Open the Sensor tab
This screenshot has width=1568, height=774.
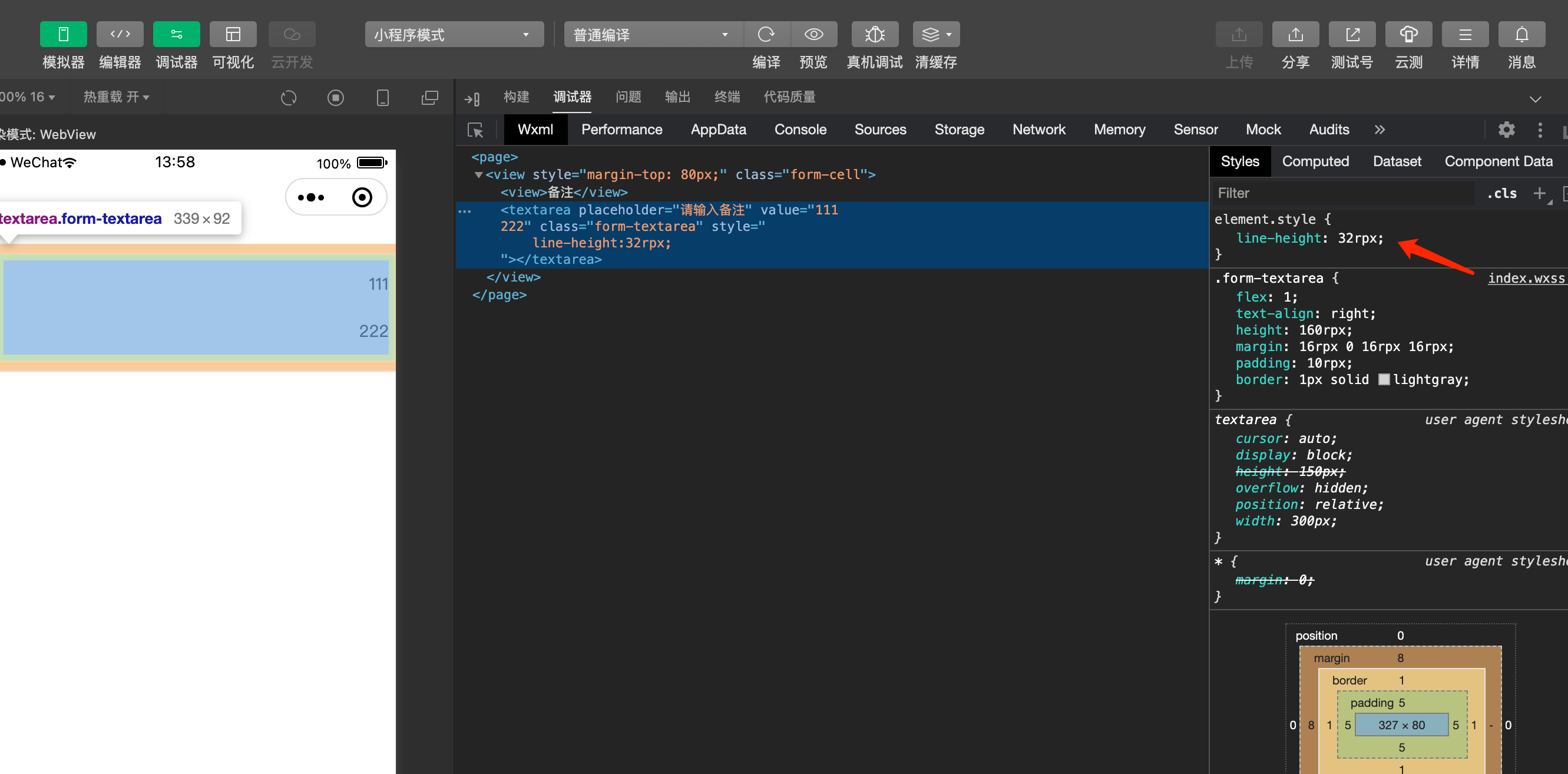1196,130
